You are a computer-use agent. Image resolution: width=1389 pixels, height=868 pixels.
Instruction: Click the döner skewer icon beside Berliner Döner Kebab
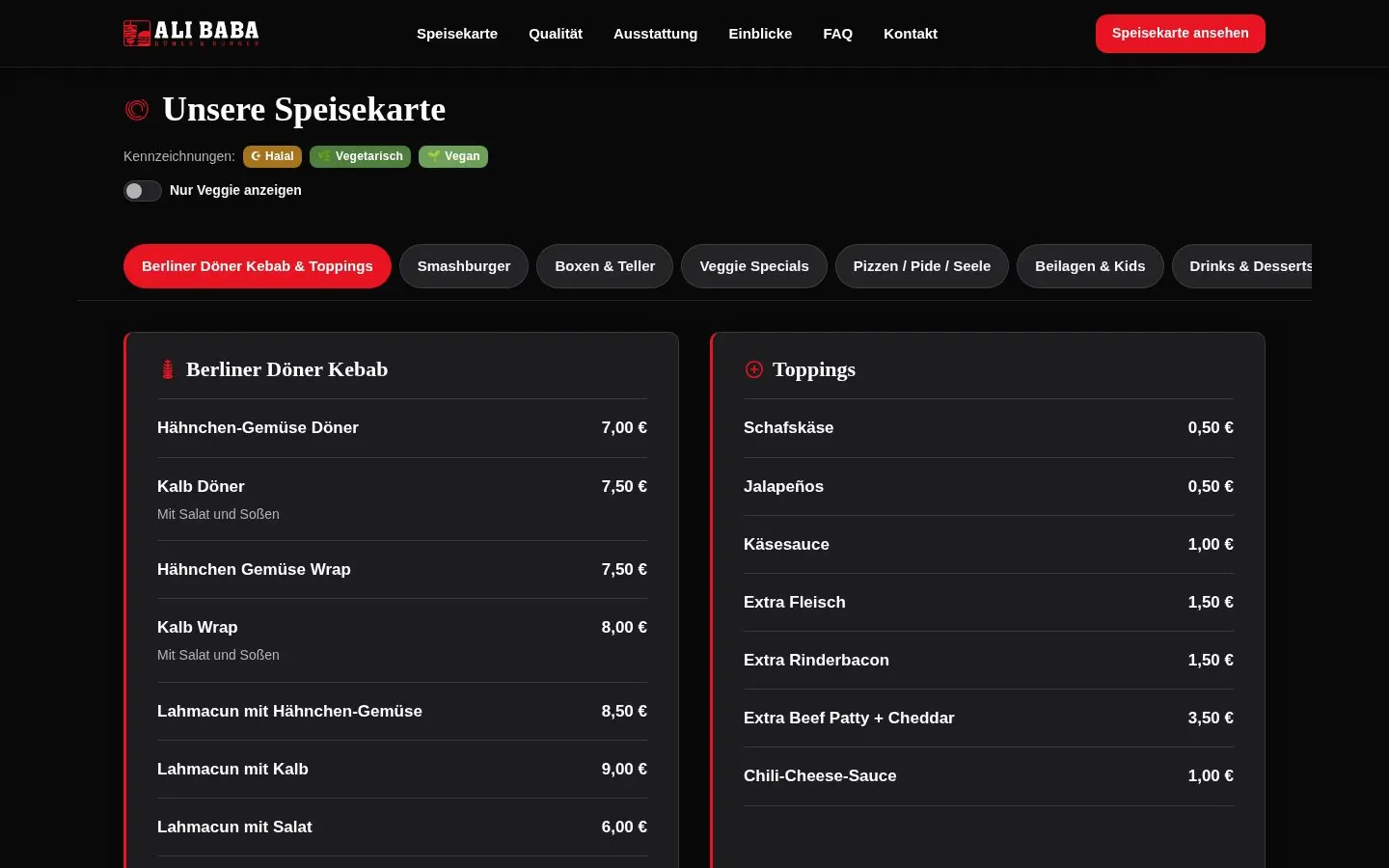click(168, 369)
